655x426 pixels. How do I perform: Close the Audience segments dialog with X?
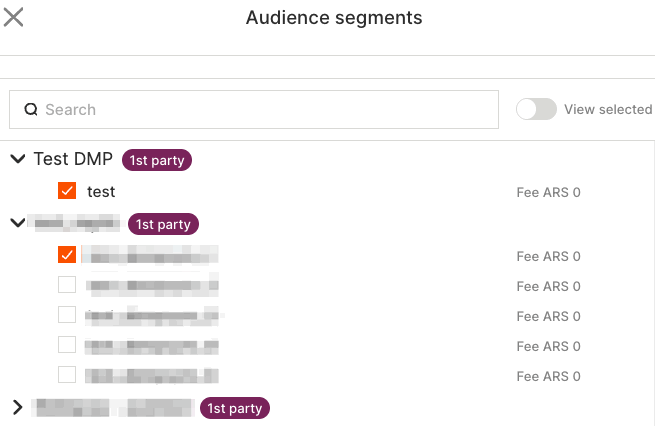pyautogui.click(x=14, y=17)
